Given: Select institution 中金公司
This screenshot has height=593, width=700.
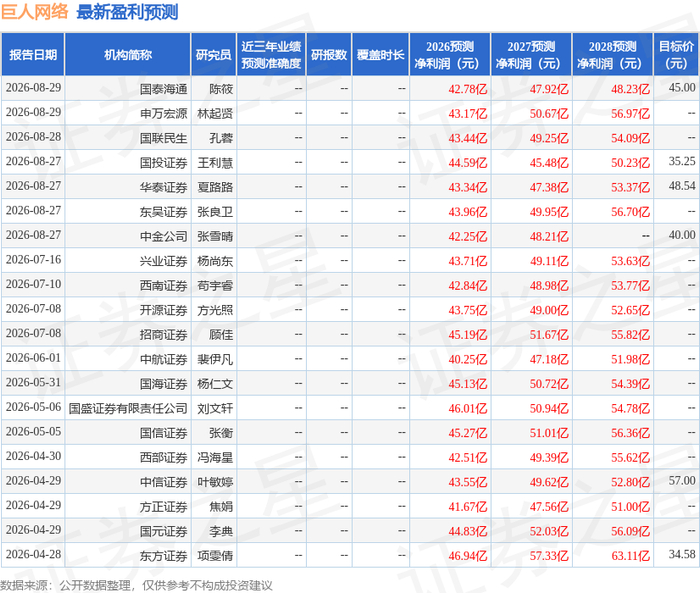Looking at the screenshot, I should click(163, 236).
